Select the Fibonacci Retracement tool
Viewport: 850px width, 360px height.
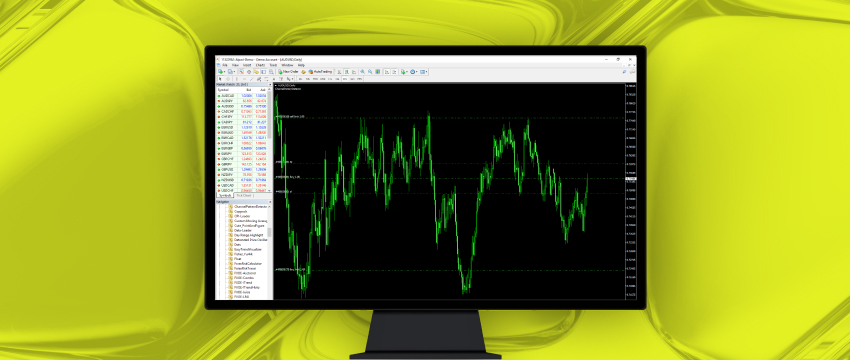(x=266, y=79)
